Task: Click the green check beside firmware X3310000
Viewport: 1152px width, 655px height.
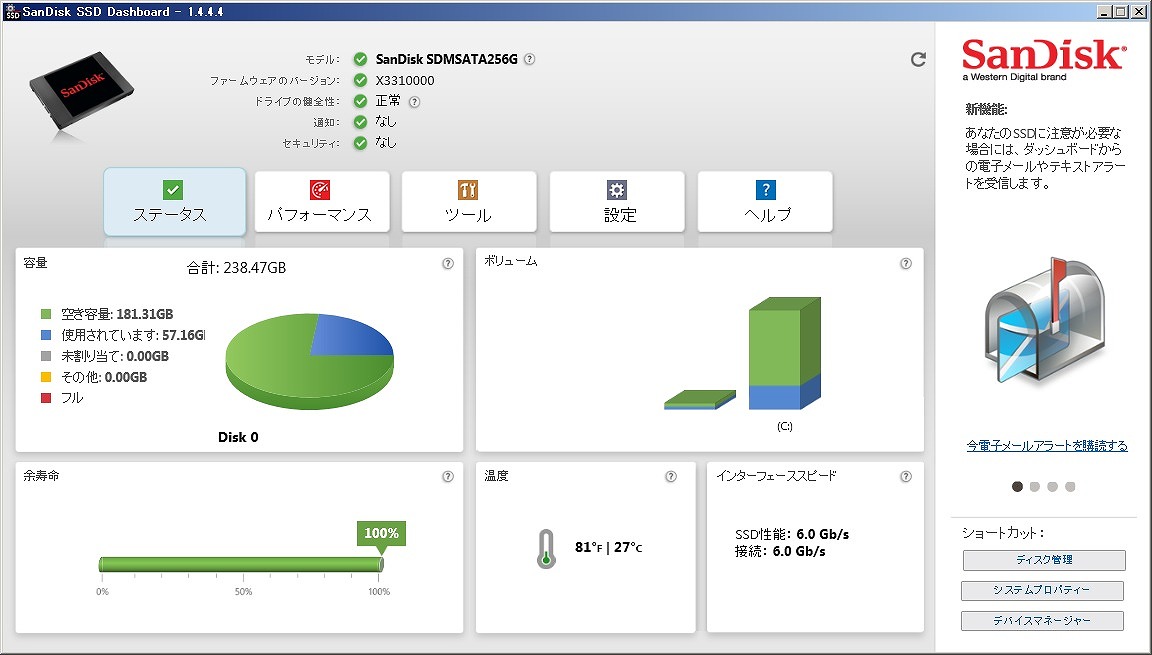Action: (360, 80)
